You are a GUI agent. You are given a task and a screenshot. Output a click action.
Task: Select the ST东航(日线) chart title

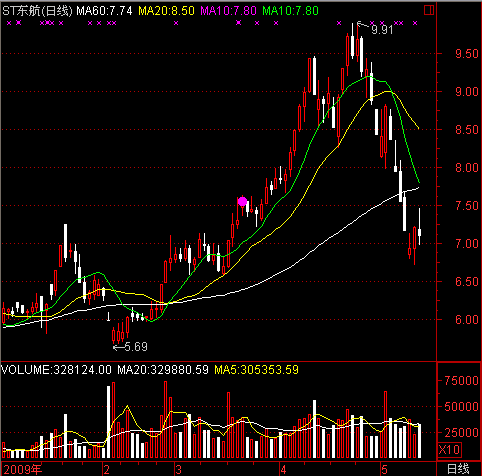[37, 11]
